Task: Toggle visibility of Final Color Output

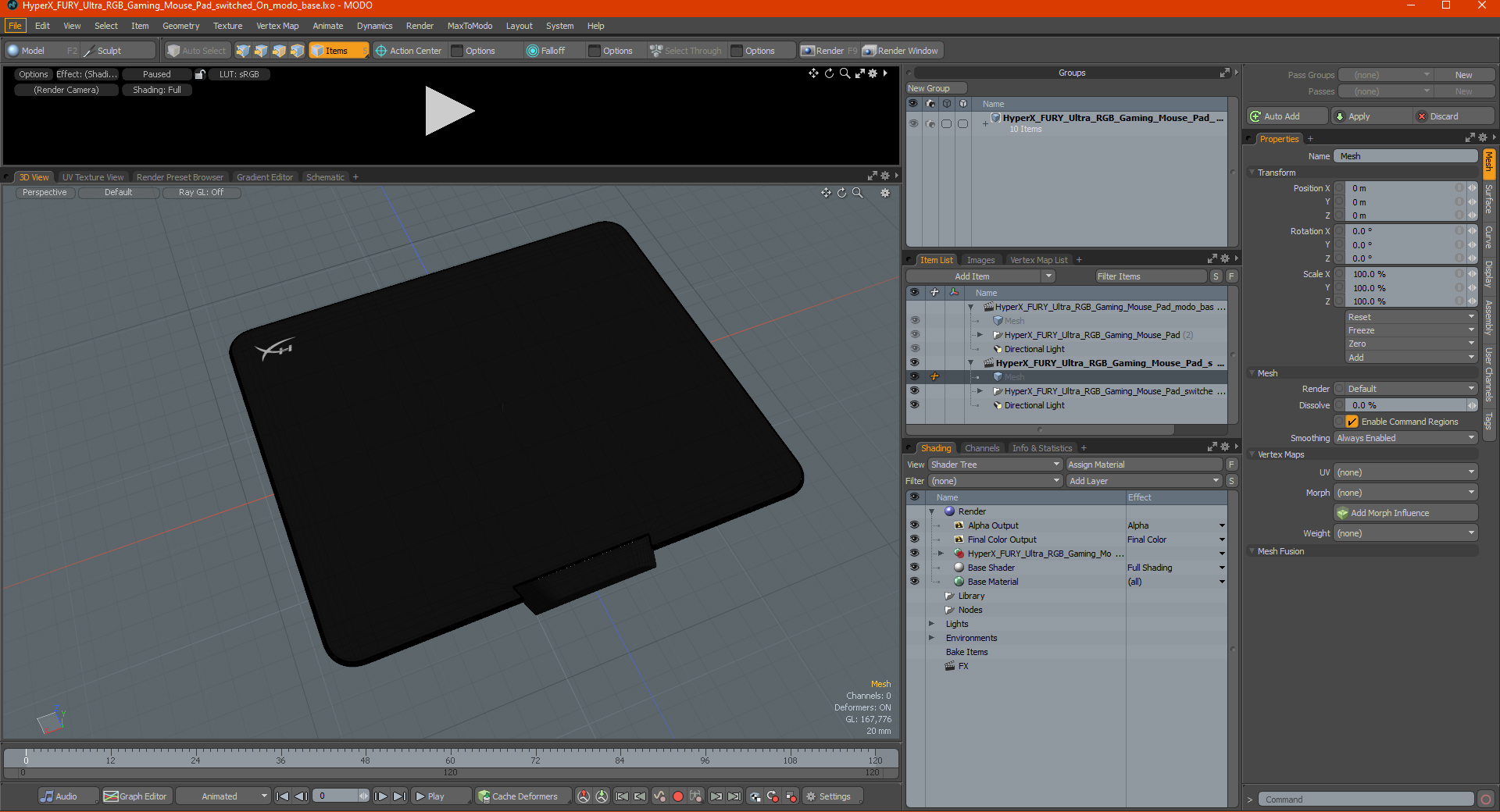Action: click(914, 540)
